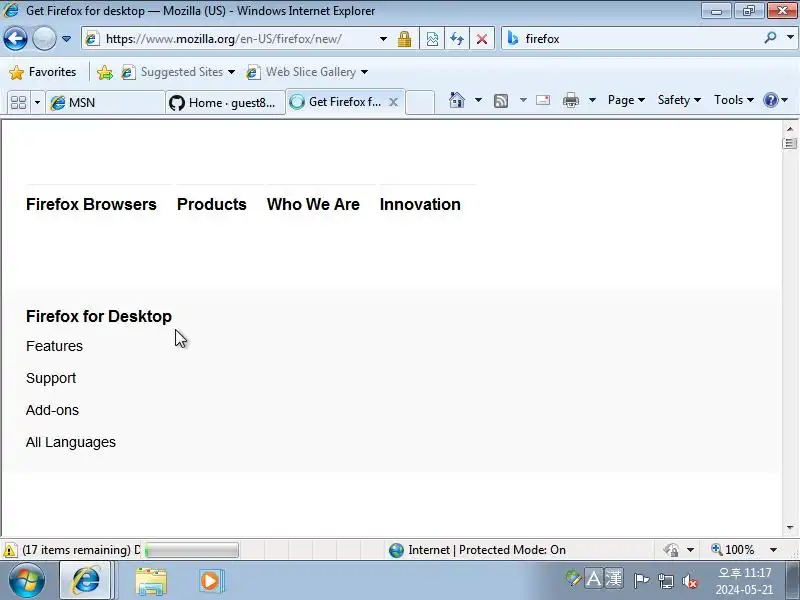
Task: Click the page loading progress bar
Action: pyautogui.click(x=191, y=550)
